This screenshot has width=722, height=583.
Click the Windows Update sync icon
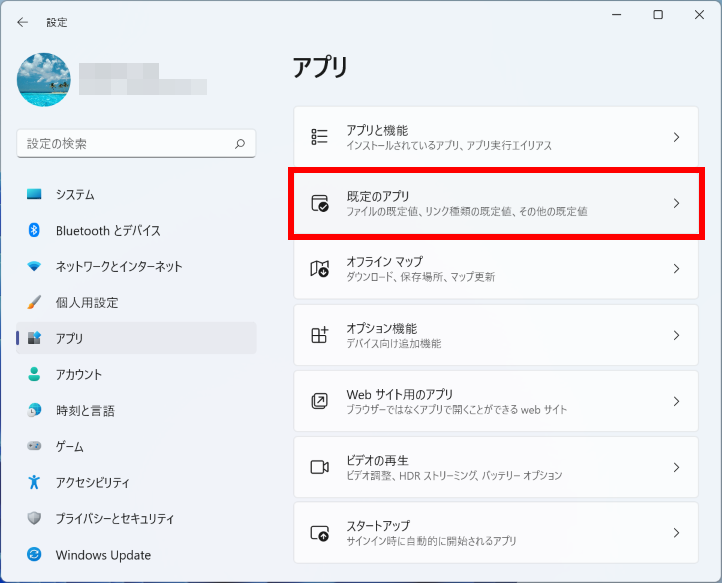pos(34,554)
